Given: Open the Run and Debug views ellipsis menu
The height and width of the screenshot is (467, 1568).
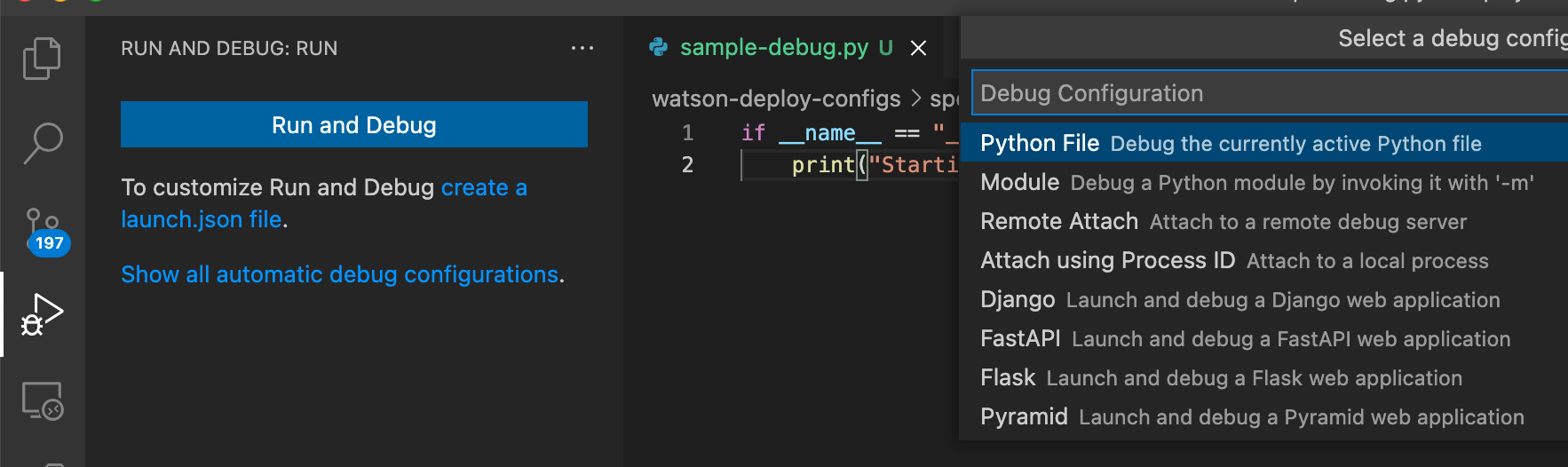Looking at the screenshot, I should click(x=582, y=48).
